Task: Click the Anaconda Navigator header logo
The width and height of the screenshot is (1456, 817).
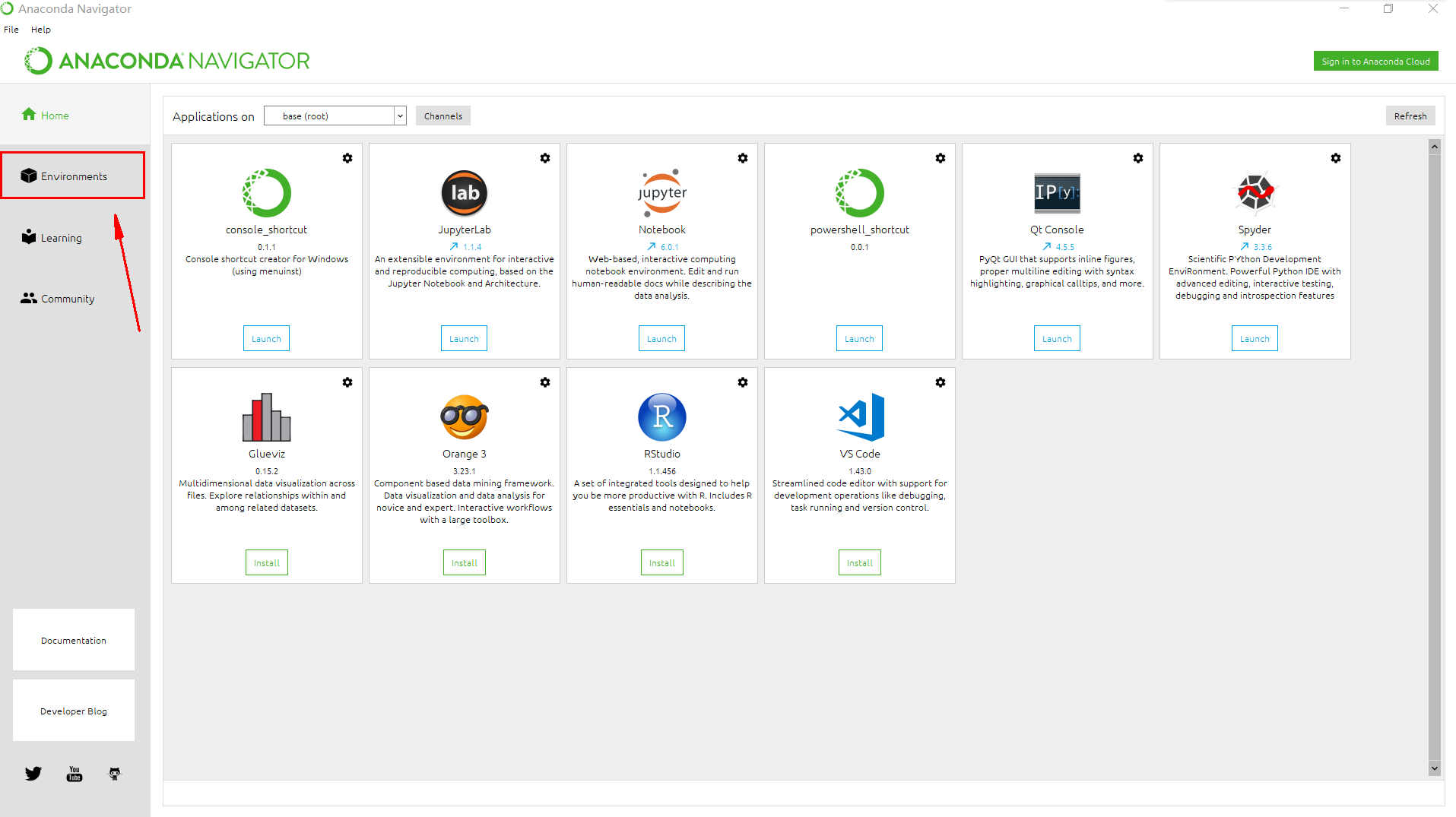Action: (167, 61)
